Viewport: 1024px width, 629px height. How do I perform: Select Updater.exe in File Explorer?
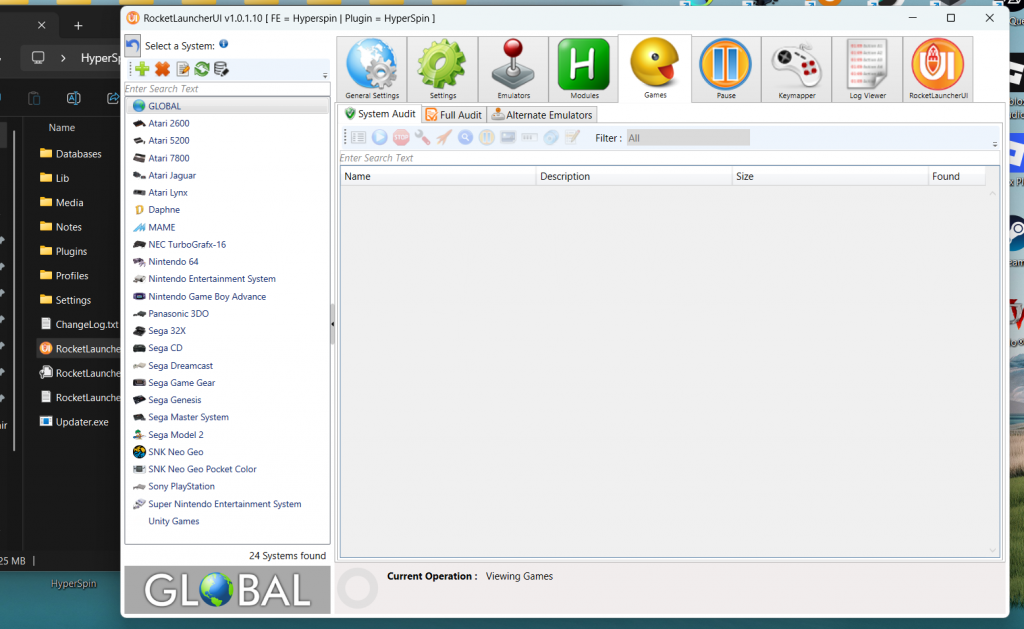74,422
